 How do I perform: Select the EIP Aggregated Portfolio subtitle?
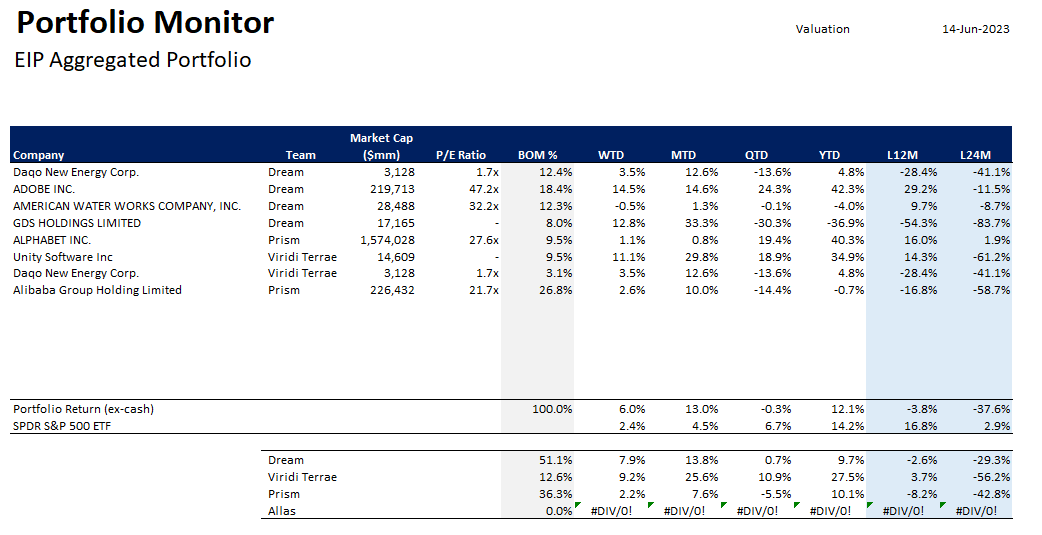pyautogui.click(x=133, y=60)
